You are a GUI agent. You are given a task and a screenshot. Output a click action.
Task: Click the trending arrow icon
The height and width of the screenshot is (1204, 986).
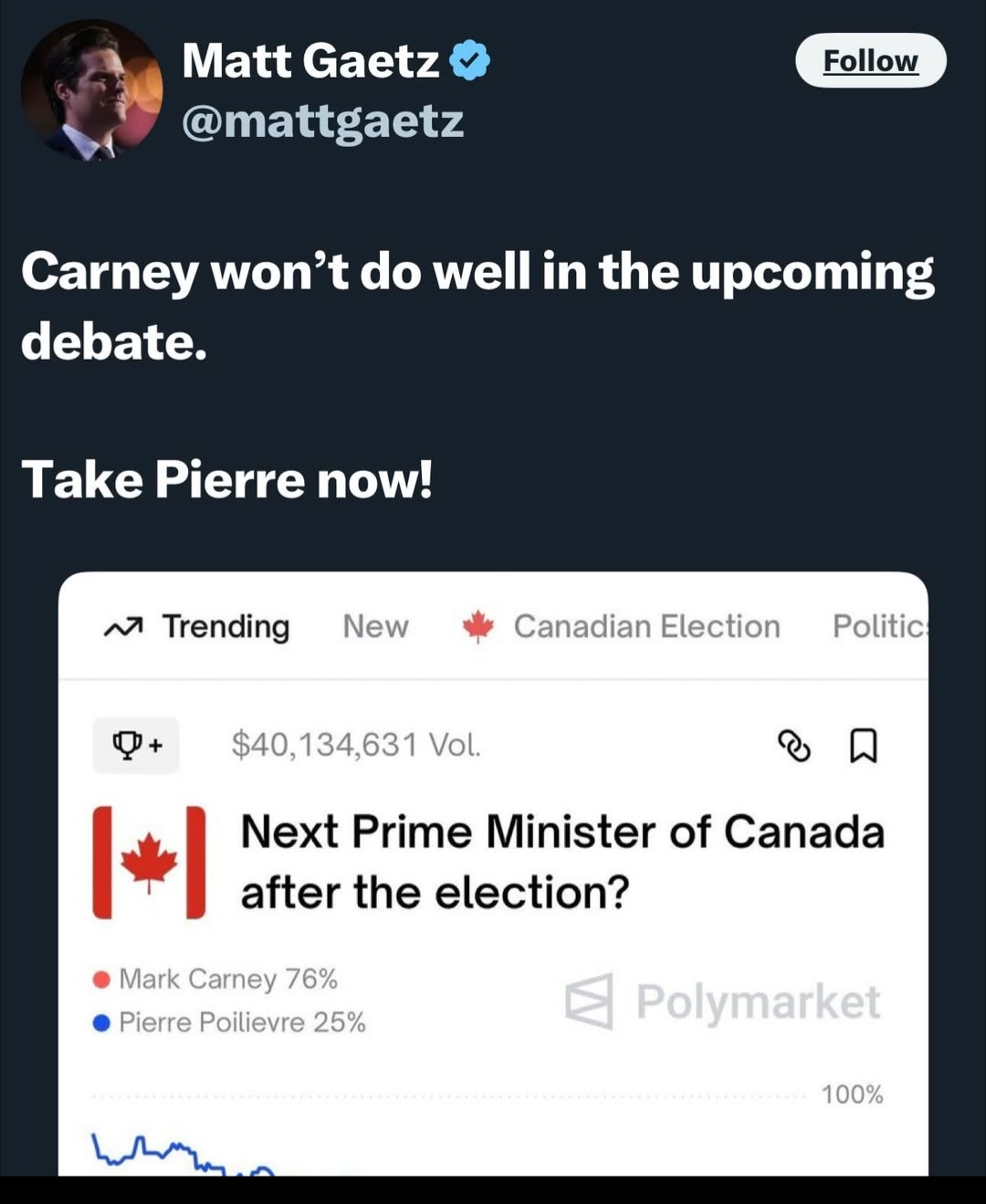123,627
